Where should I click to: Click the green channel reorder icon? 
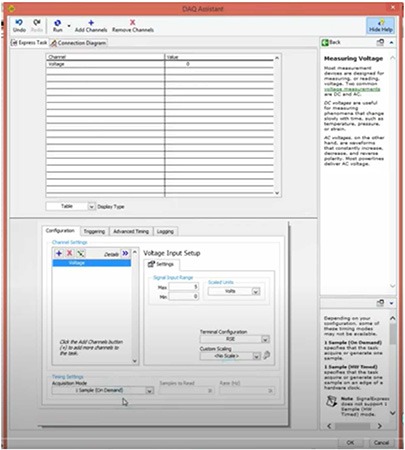click(81, 253)
